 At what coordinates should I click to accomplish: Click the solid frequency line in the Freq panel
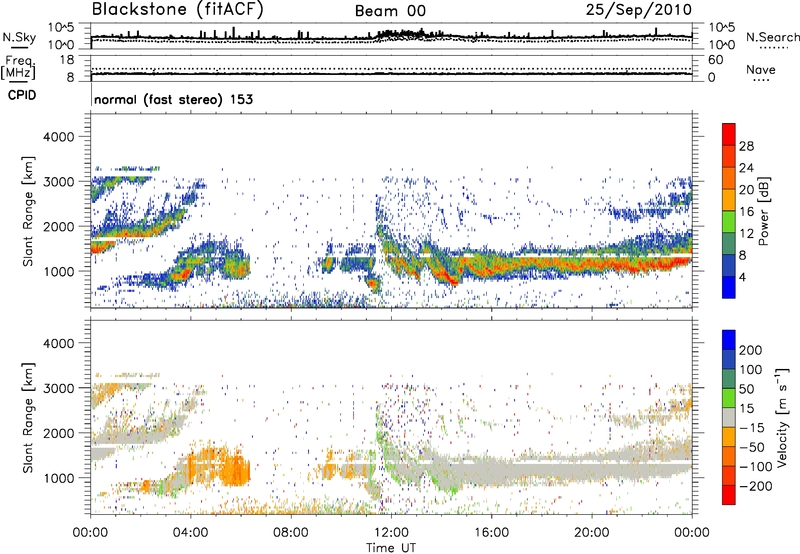(x=391, y=74)
